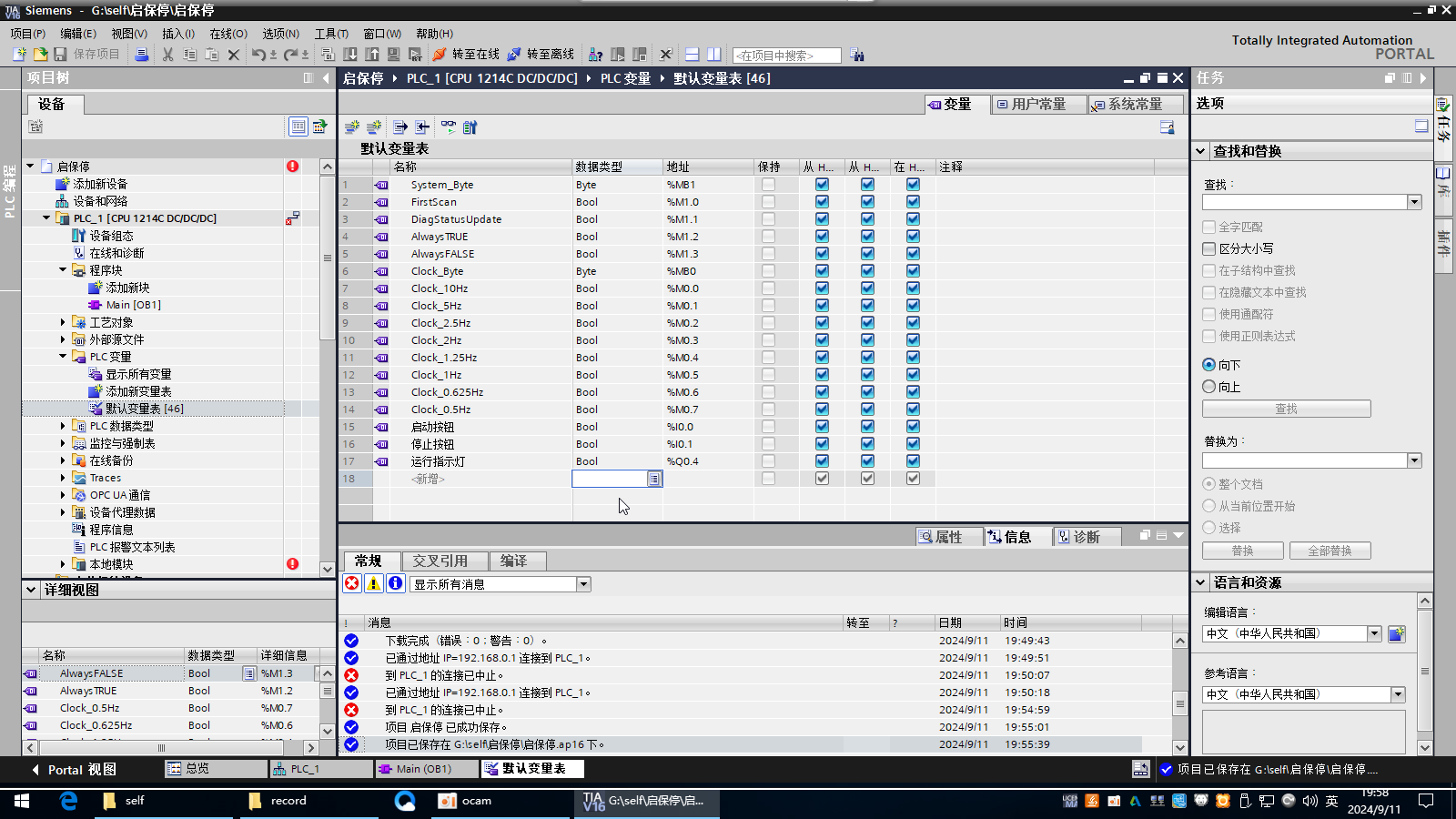Click the Upload from device icon
Screen dimensions: 1456x819
click(372, 55)
